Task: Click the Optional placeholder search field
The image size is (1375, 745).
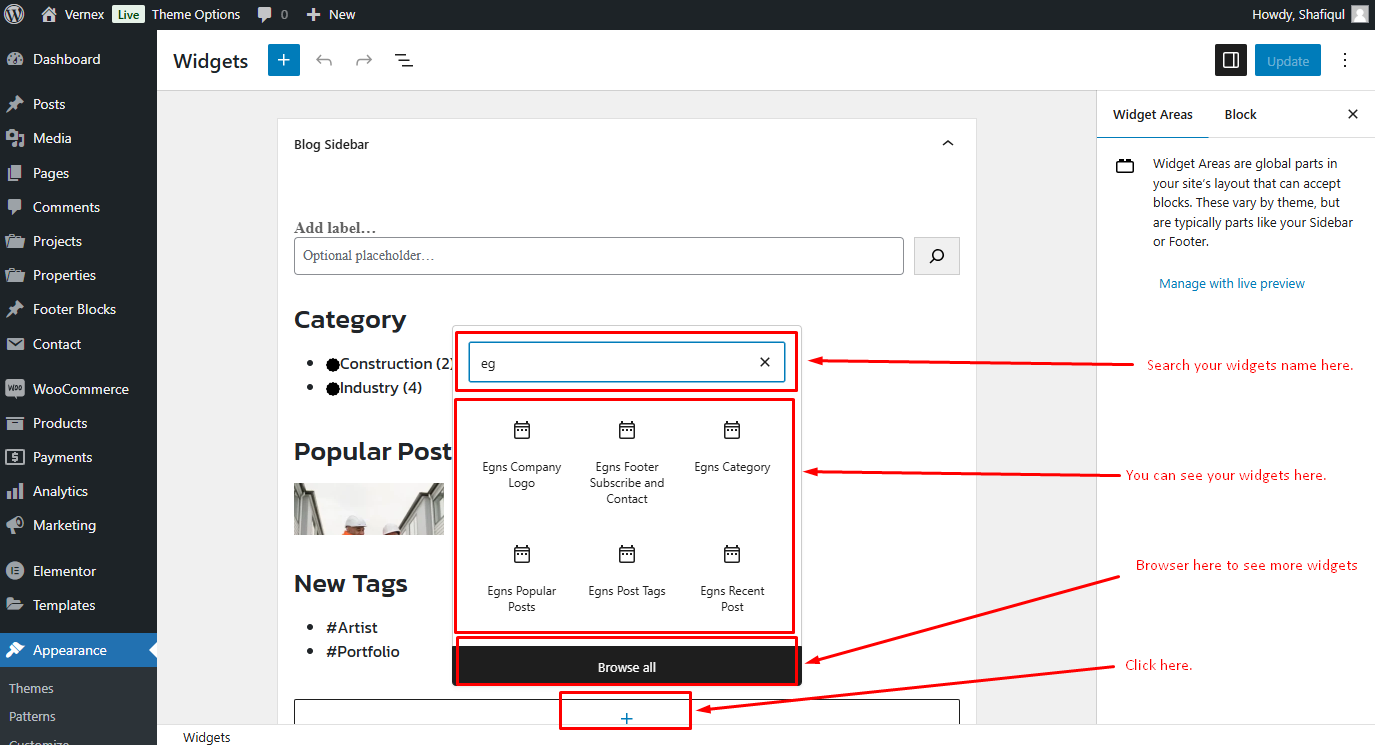Action: [x=599, y=256]
